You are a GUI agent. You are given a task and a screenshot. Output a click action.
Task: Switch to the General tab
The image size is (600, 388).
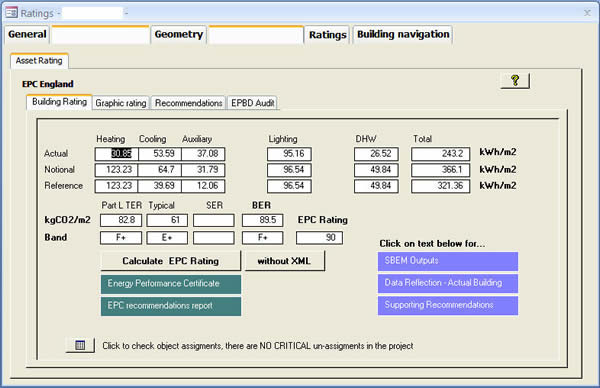27,34
